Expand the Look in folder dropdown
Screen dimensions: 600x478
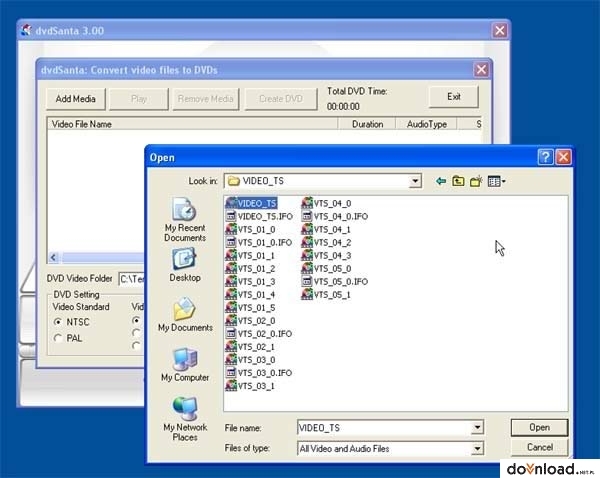415,181
